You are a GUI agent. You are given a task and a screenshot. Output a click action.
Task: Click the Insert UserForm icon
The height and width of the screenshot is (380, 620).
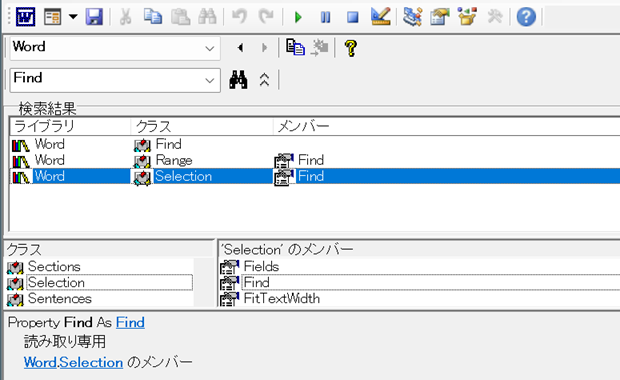point(53,17)
